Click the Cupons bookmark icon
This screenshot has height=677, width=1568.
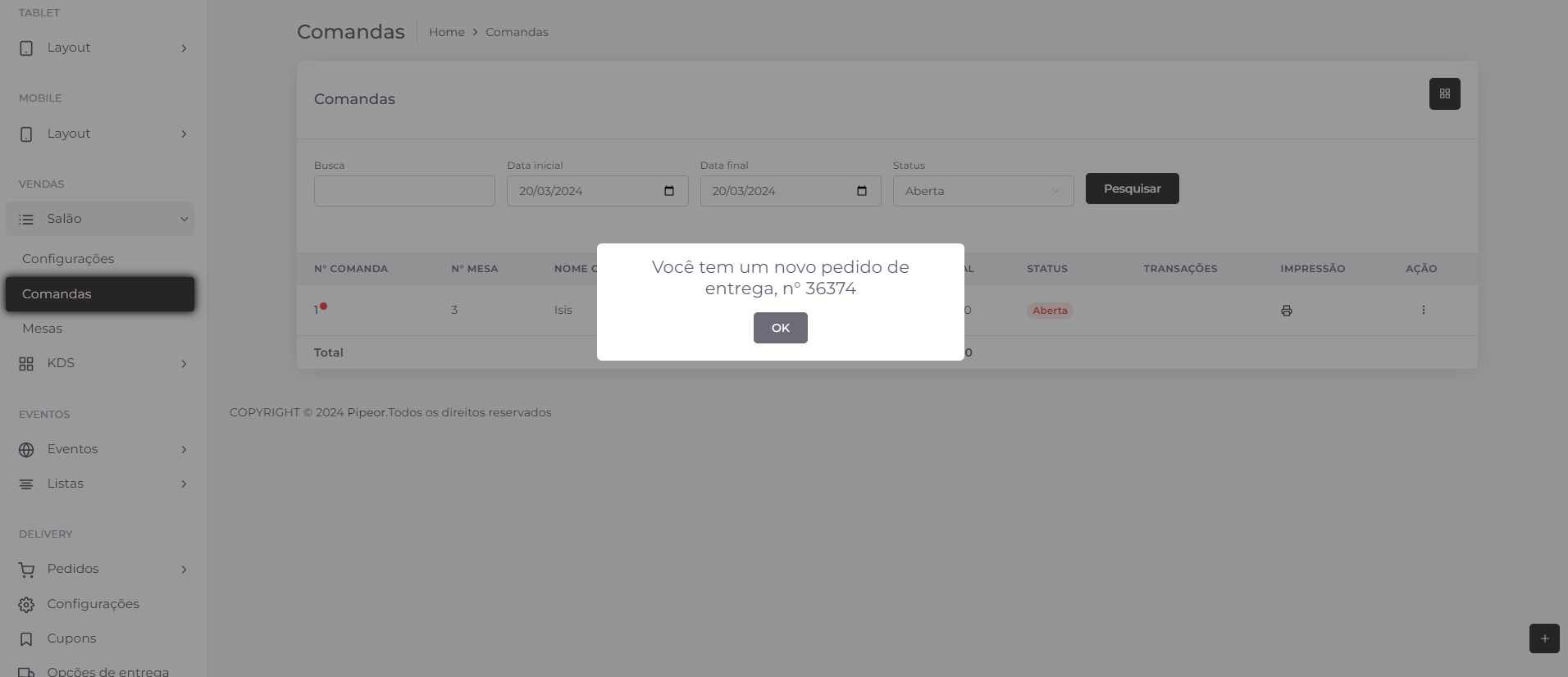(26, 639)
